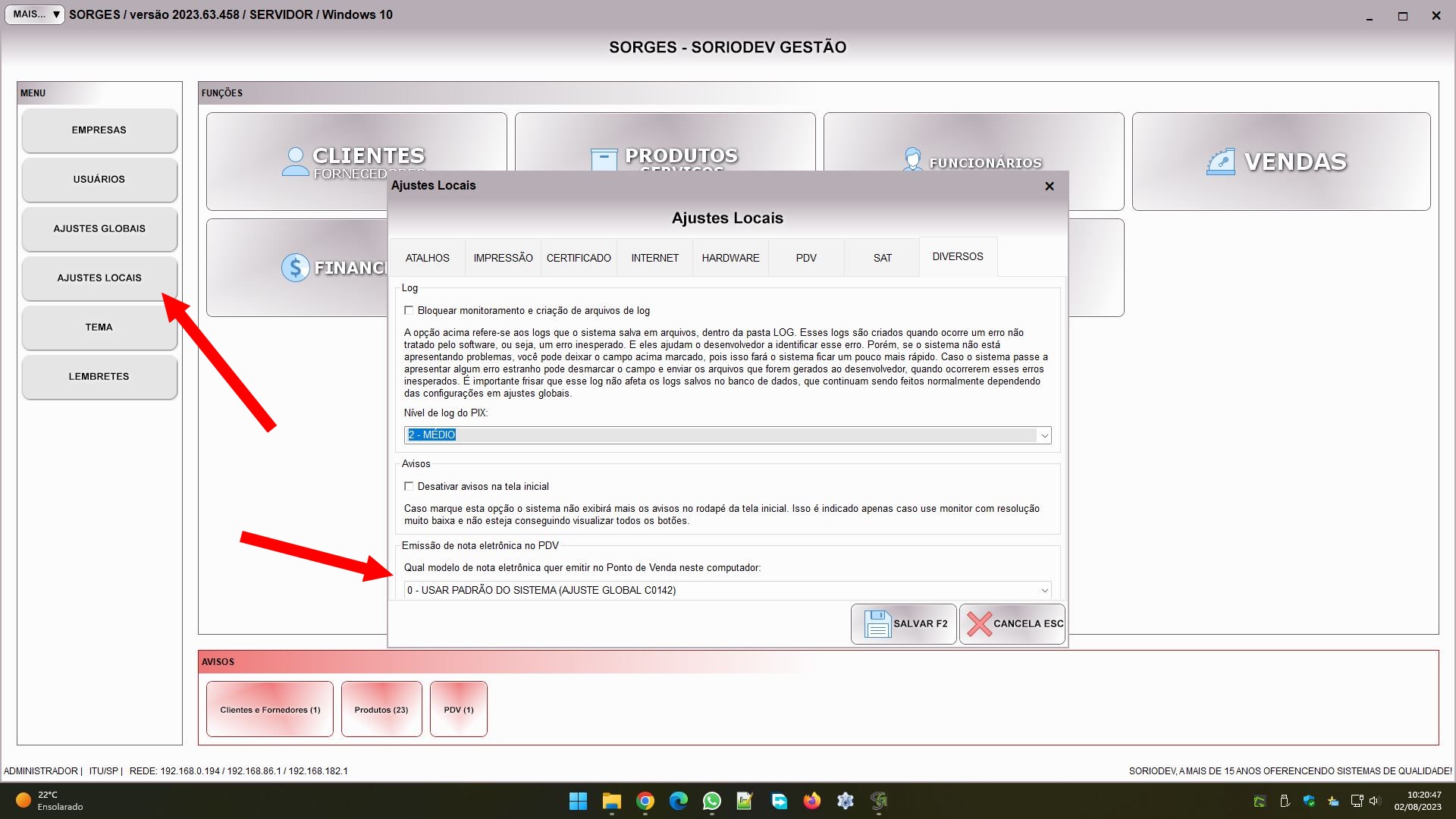
Task: Click the Windows Security shield tray icon
Action: [x=1309, y=801]
